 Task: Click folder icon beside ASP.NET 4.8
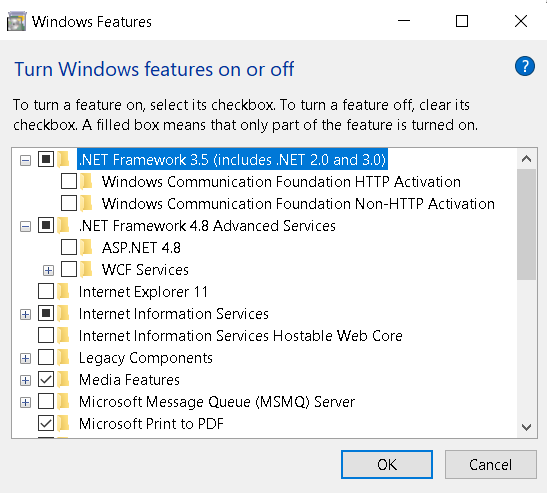86,248
